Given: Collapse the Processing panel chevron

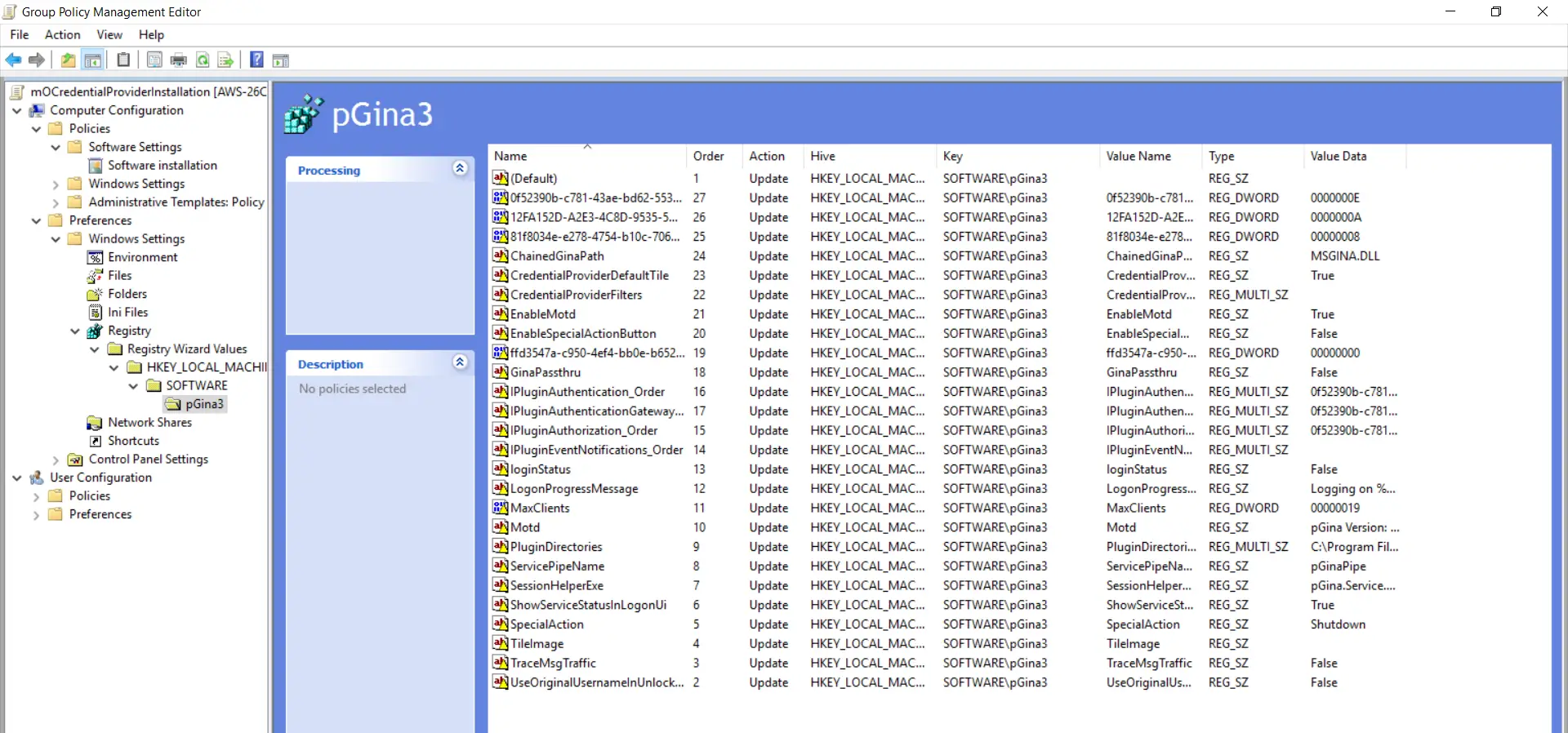Looking at the screenshot, I should point(460,168).
